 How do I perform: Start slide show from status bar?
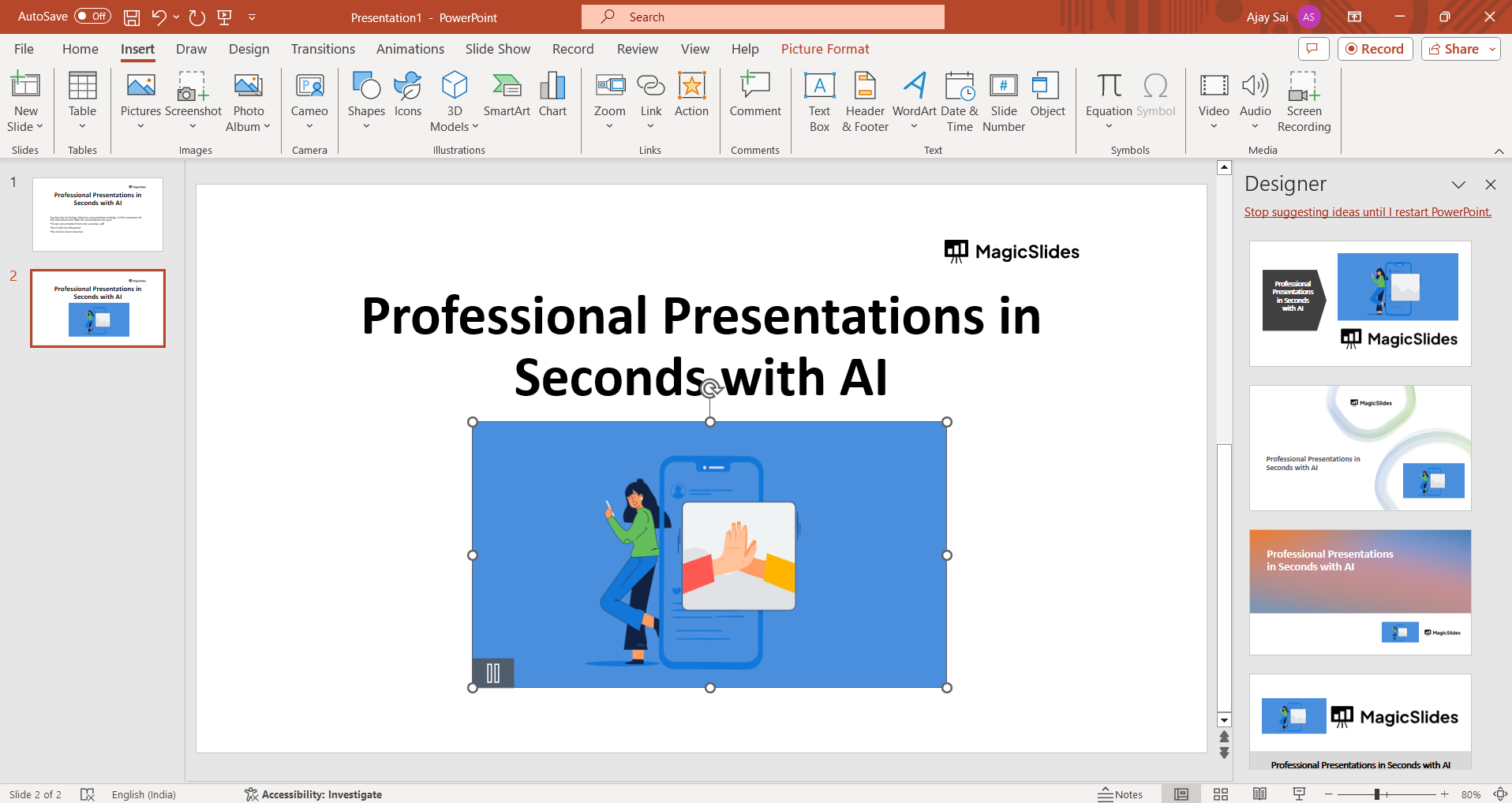1299,794
